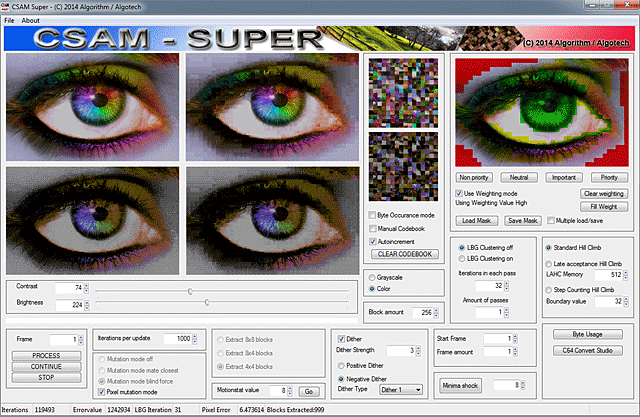
Task: Click the Minima shock button
Action: [460, 386]
